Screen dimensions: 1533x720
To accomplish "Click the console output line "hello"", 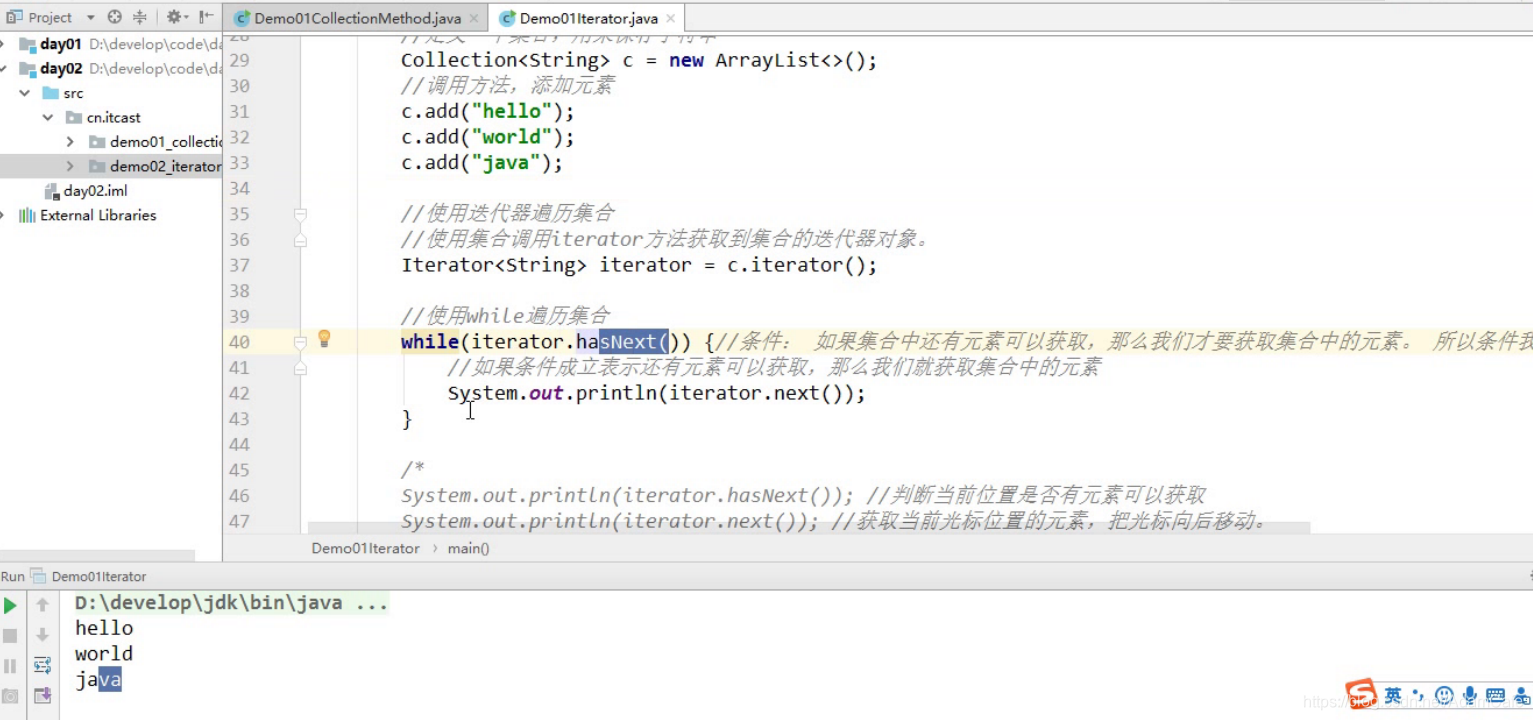I will 104,628.
